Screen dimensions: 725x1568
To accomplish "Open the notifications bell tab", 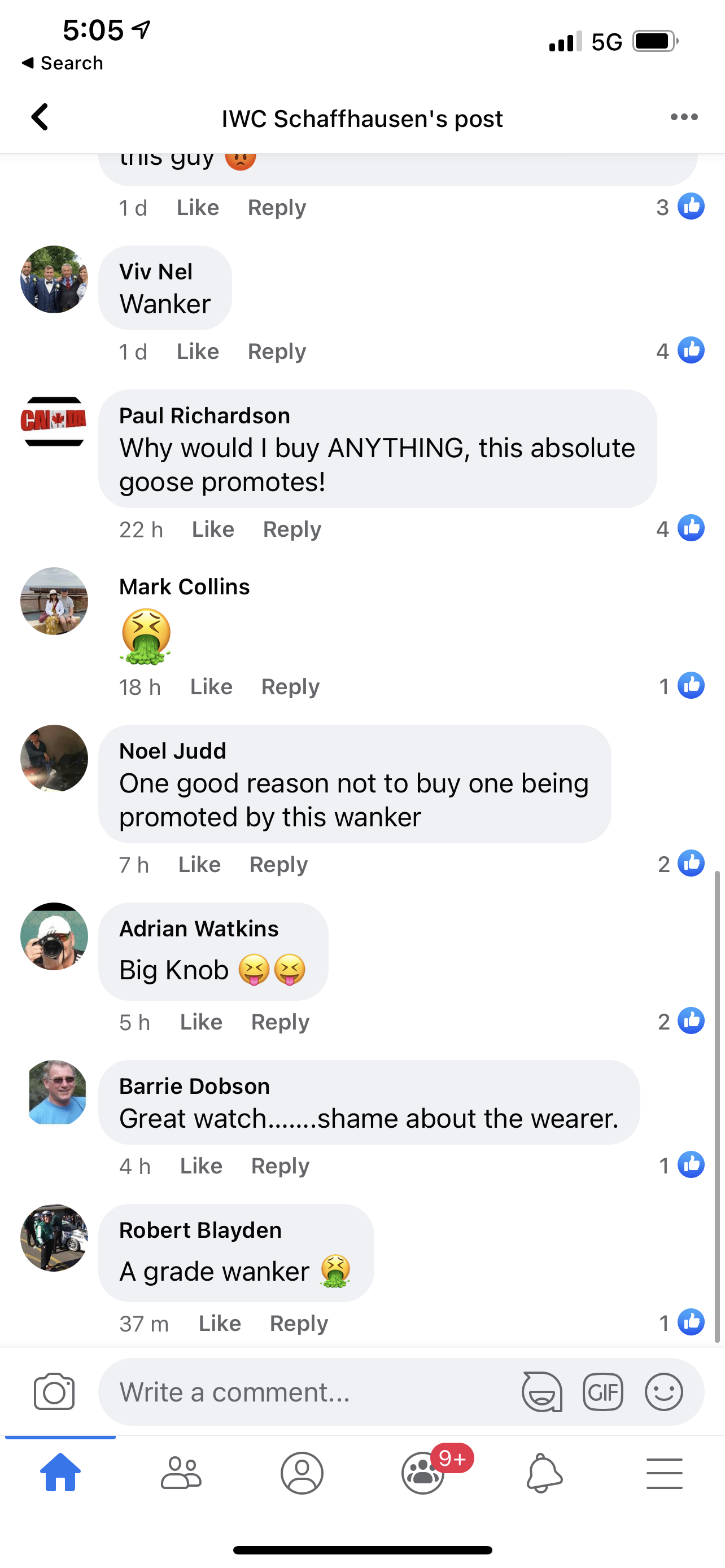I will [x=544, y=1473].
